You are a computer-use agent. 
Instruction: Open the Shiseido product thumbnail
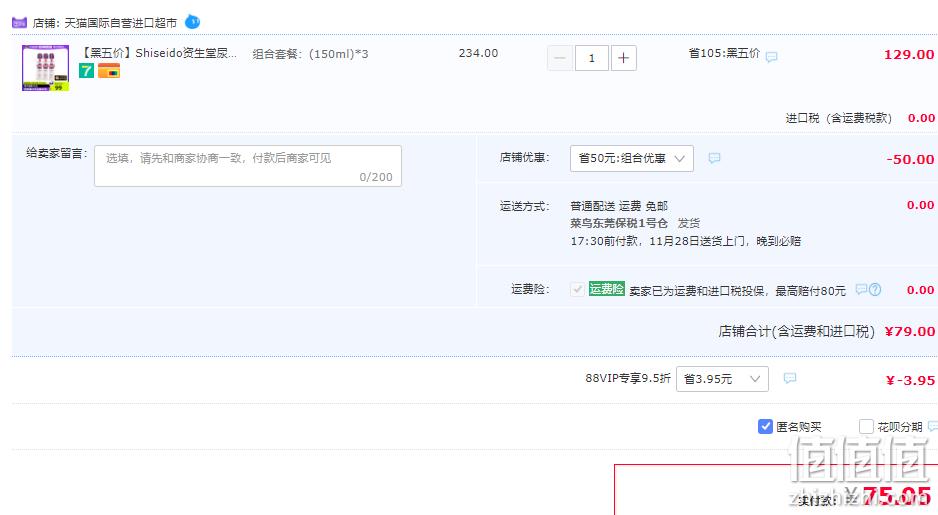[45, 68]
